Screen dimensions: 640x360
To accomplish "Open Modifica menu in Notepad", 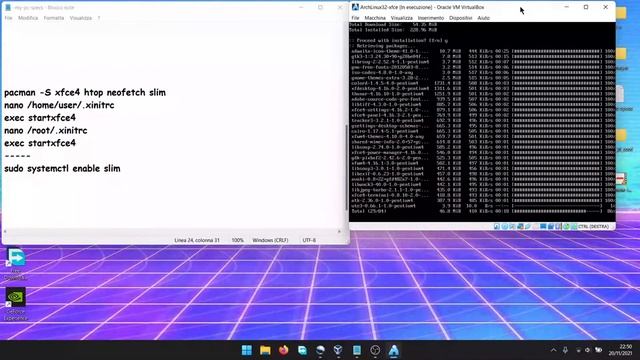I will pyautogui.click(x=28, y=18).
